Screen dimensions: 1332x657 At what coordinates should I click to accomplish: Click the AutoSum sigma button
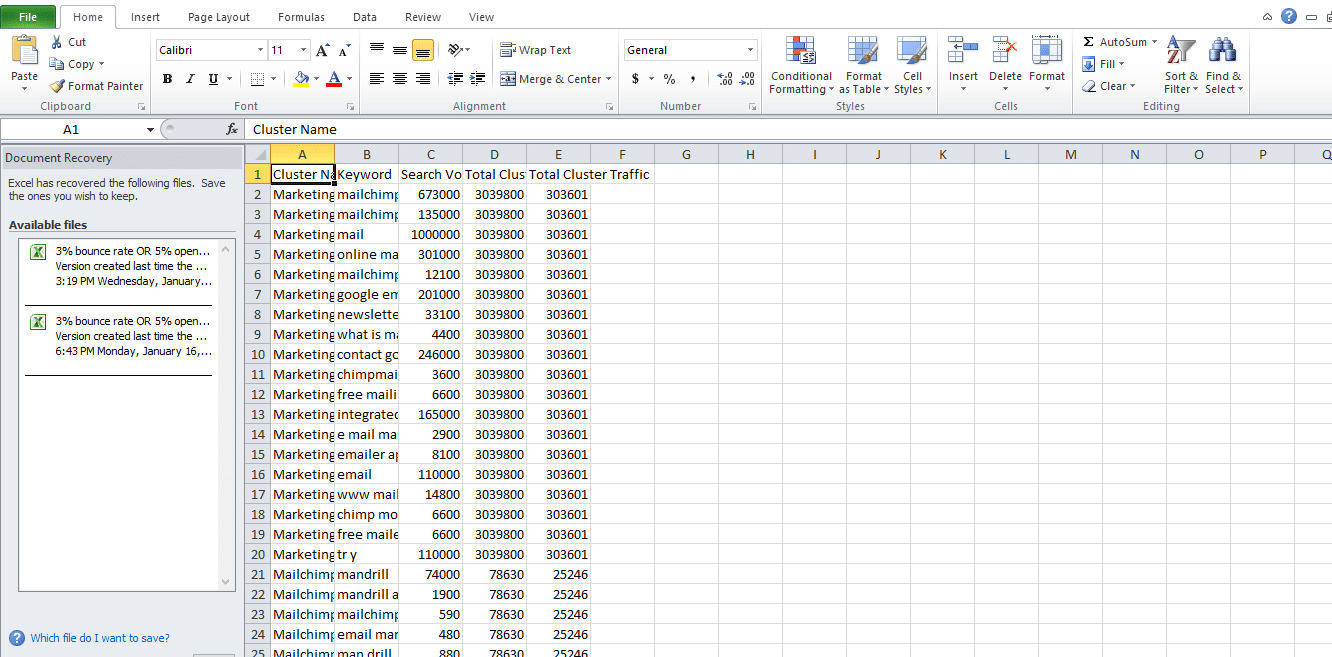click(1115, 42)
